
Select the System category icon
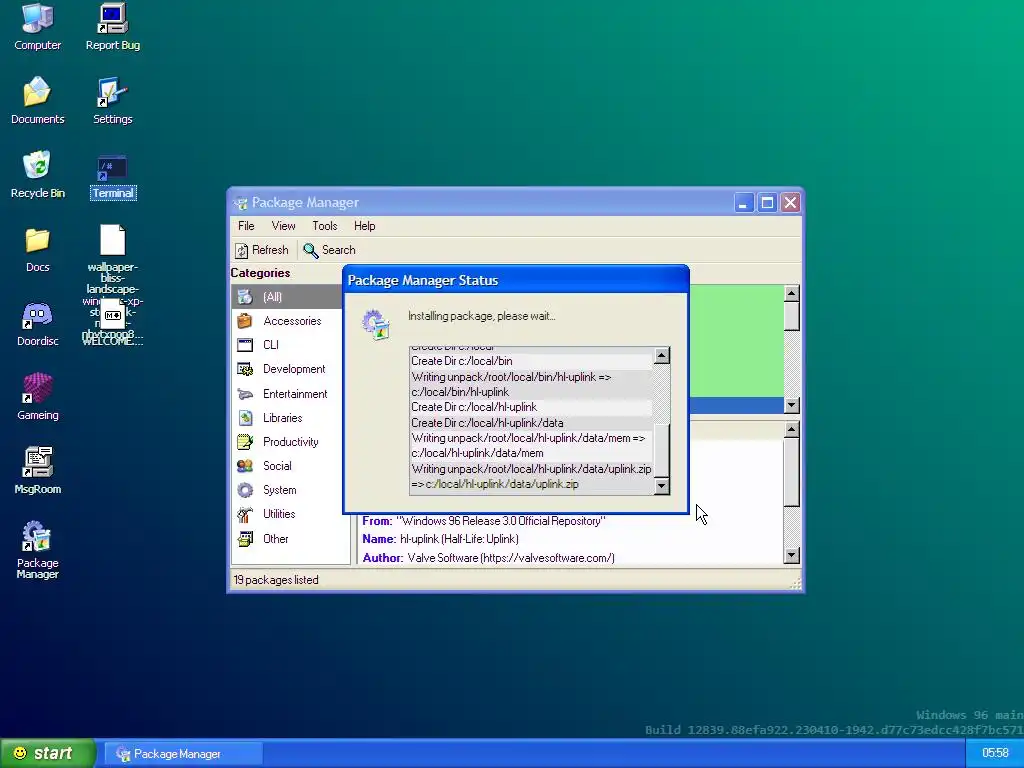[245, 490]
